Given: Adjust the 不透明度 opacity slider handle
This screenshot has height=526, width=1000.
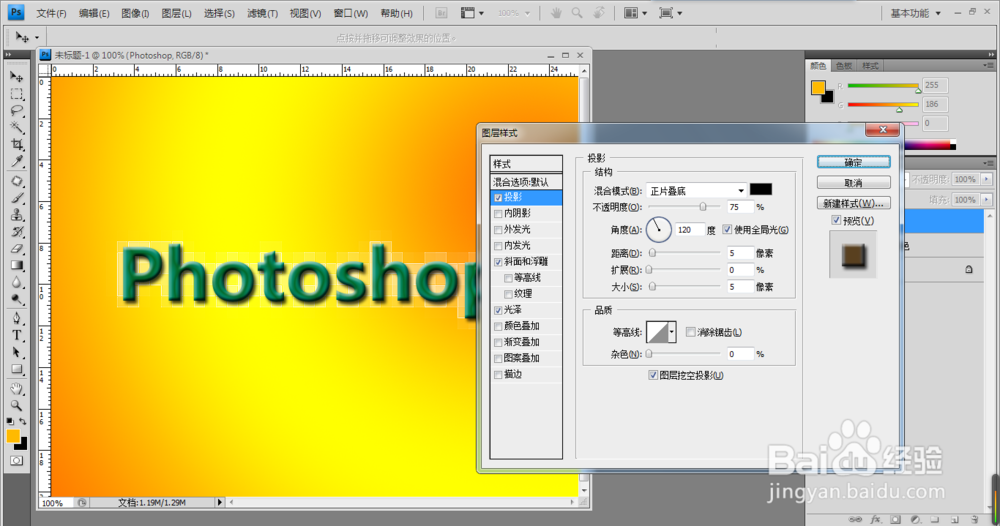Looking at the screenshot, I should point(703,207).
